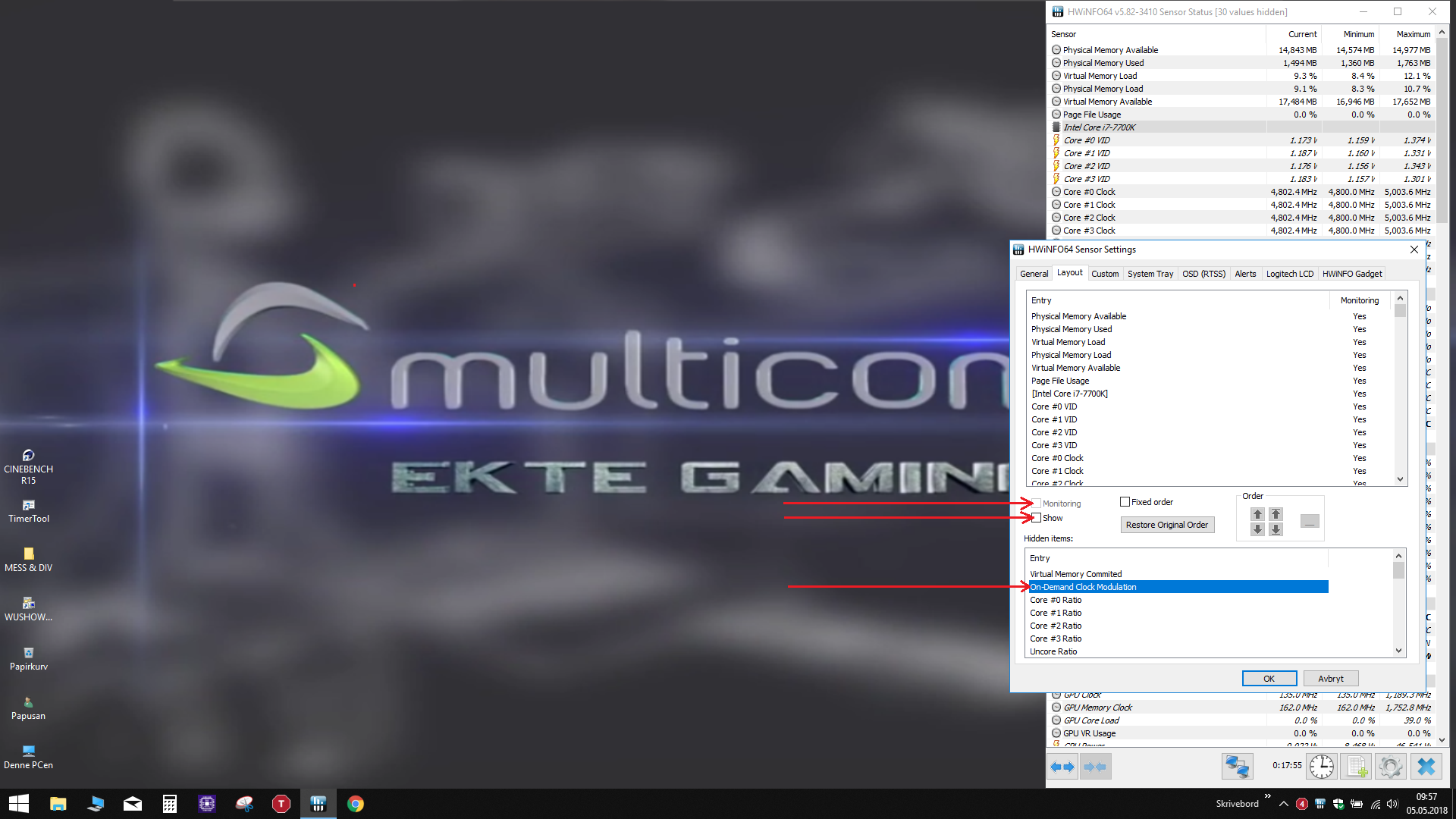Viewport: 1456px width, 819px height.
Task: Click Core #0 Clock row in Sensor Status
Action: (x=1241, y=192)
